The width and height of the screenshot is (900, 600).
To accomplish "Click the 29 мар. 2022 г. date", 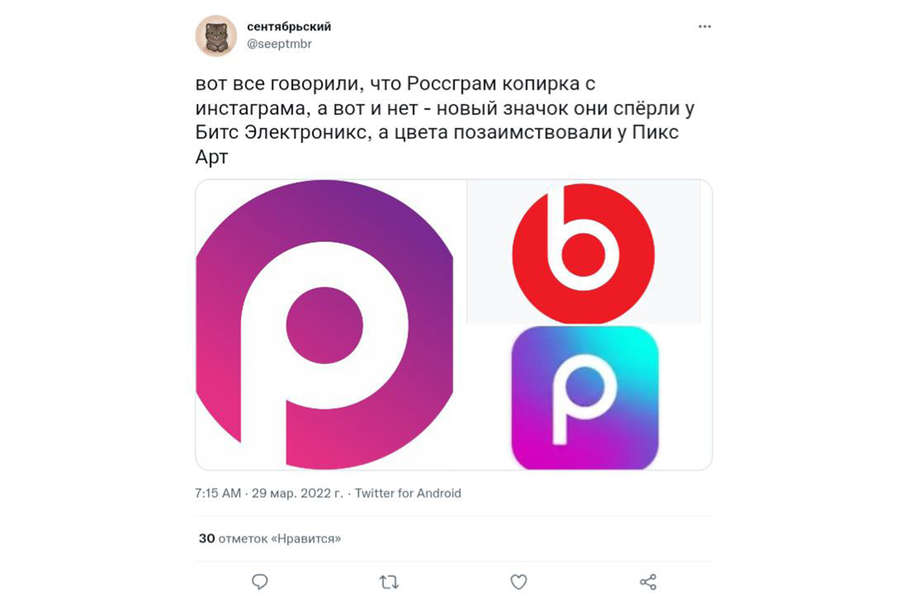I will (x=297, y=493).
